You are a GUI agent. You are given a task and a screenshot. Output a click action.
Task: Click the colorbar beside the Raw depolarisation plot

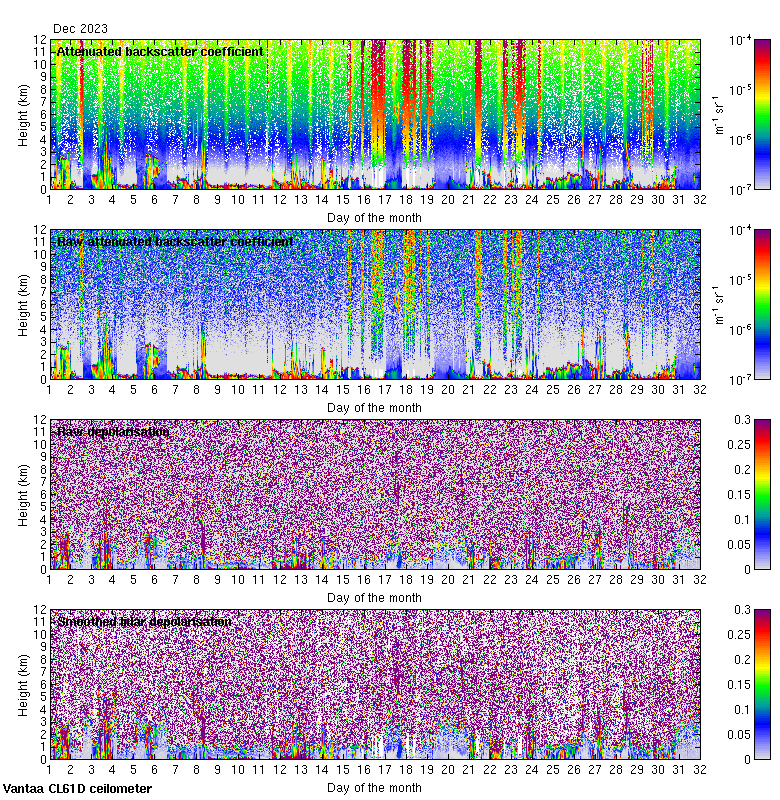(735, 494)
